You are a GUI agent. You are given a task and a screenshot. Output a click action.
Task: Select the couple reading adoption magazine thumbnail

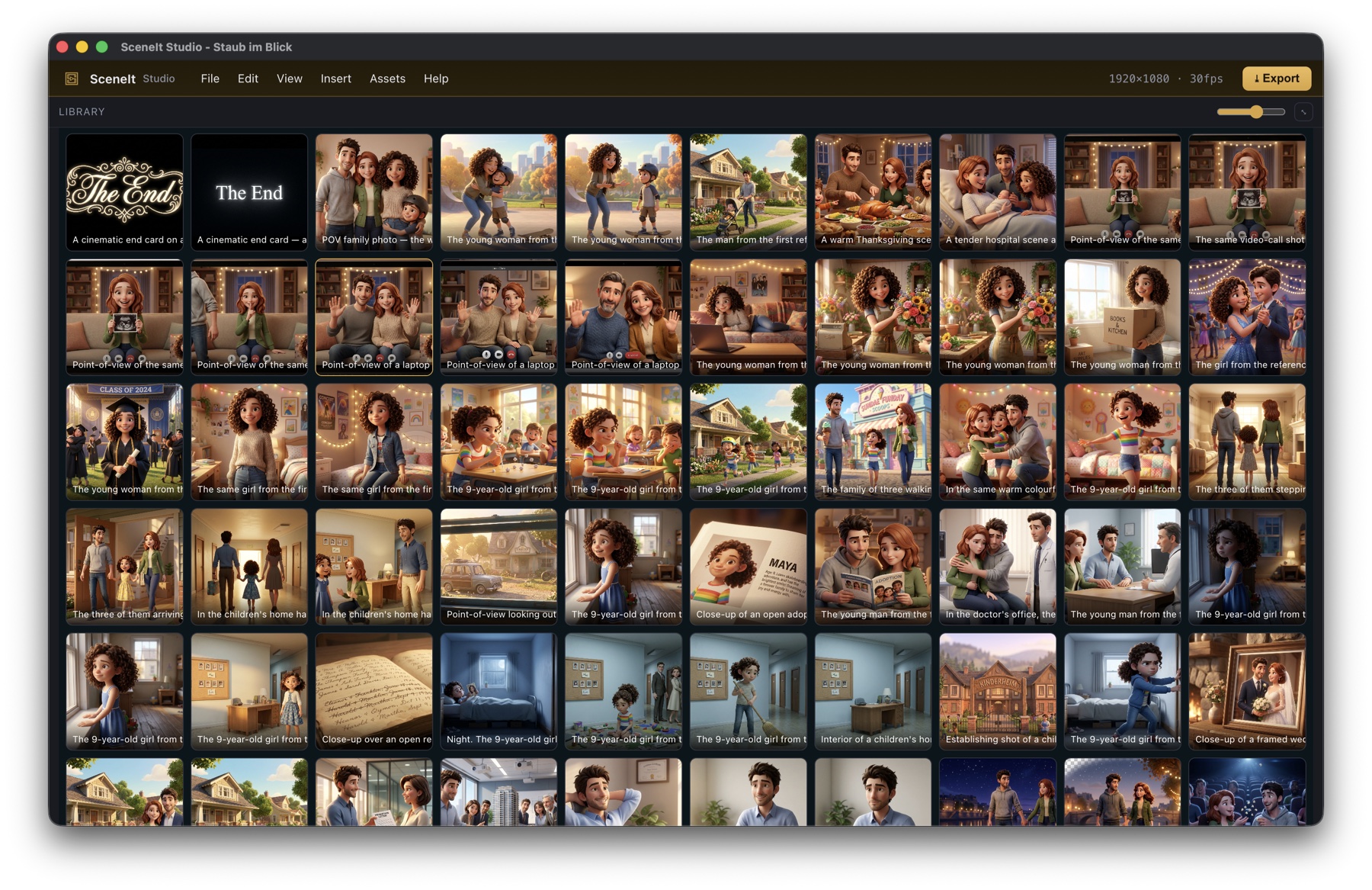pyautogui.click(x=874, y=567)
